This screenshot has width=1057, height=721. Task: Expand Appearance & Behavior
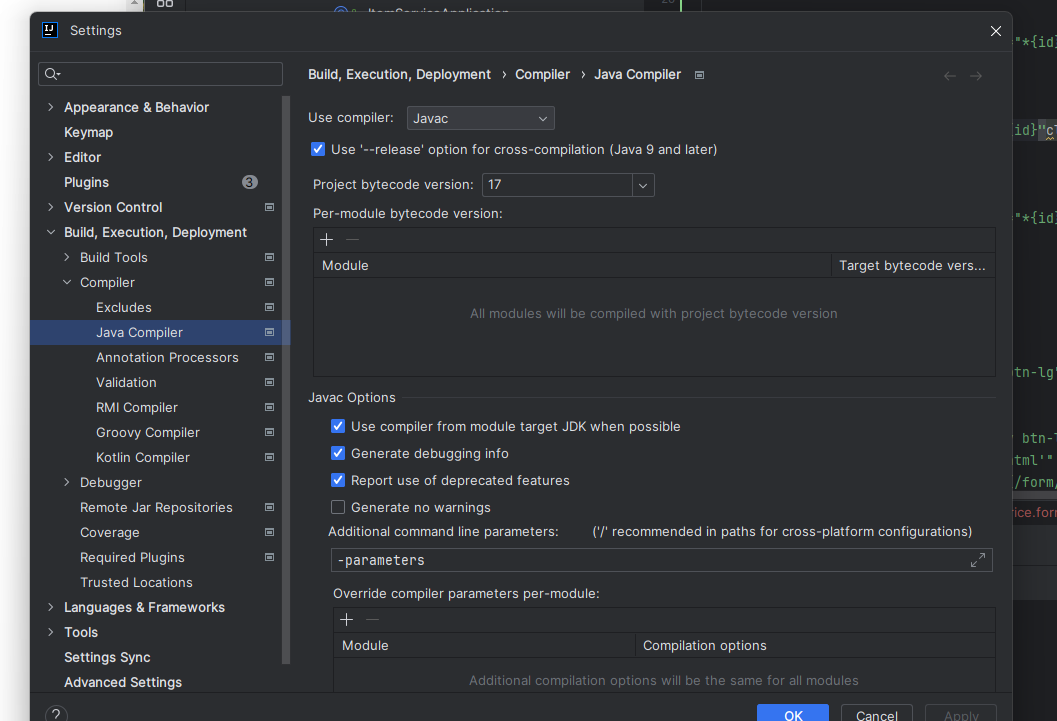click(x=51, y=107)
